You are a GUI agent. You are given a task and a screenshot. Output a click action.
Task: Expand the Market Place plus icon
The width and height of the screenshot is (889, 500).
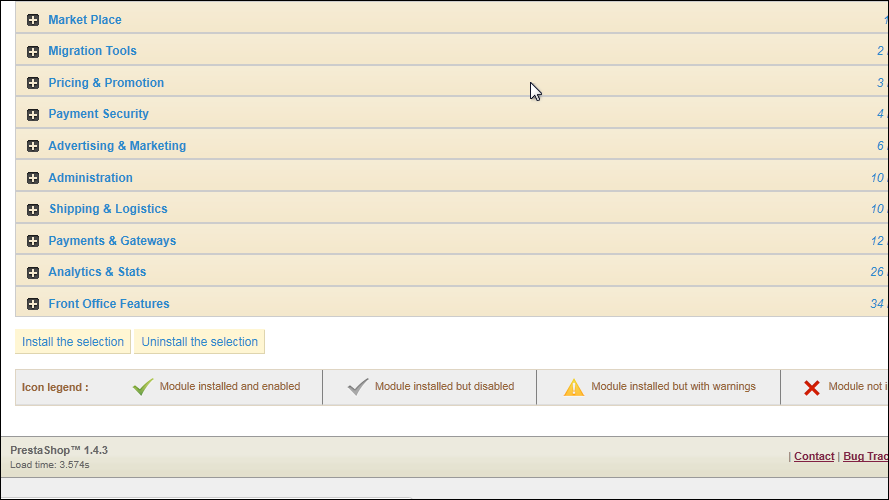pos(33,20)
